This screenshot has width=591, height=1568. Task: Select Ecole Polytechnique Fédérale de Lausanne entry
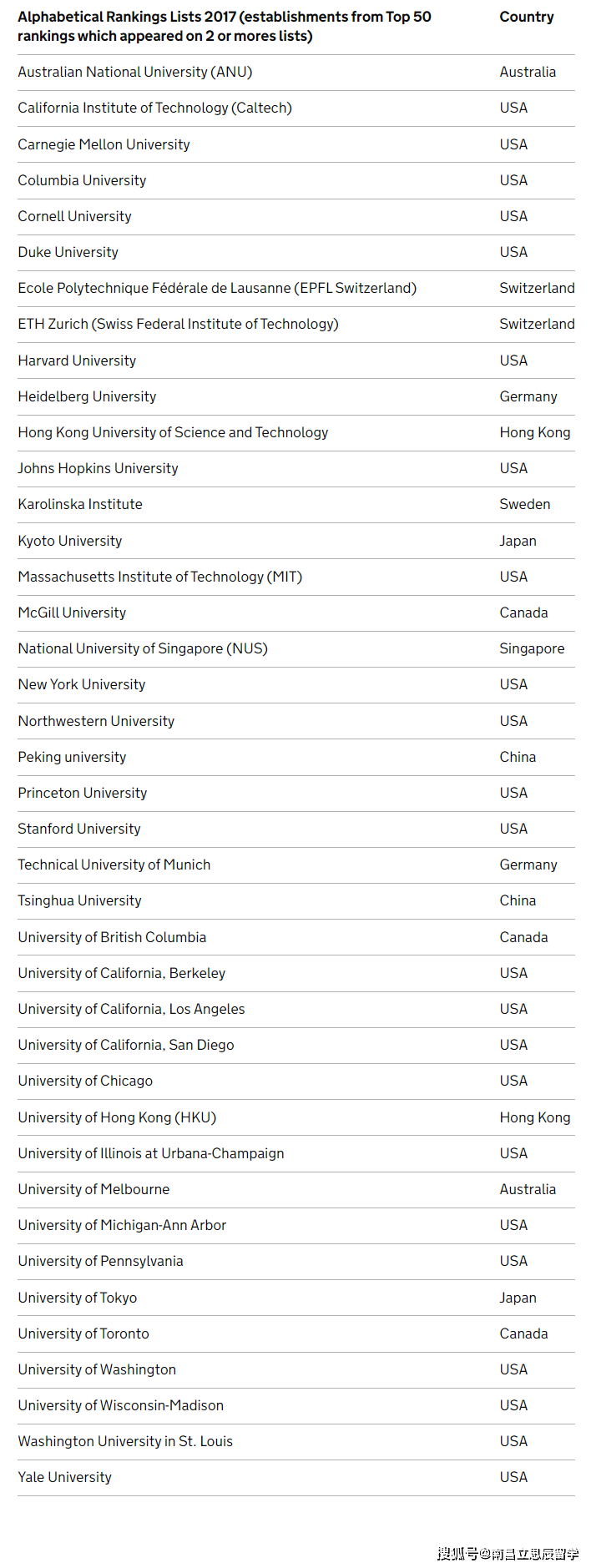pos(217,289)
